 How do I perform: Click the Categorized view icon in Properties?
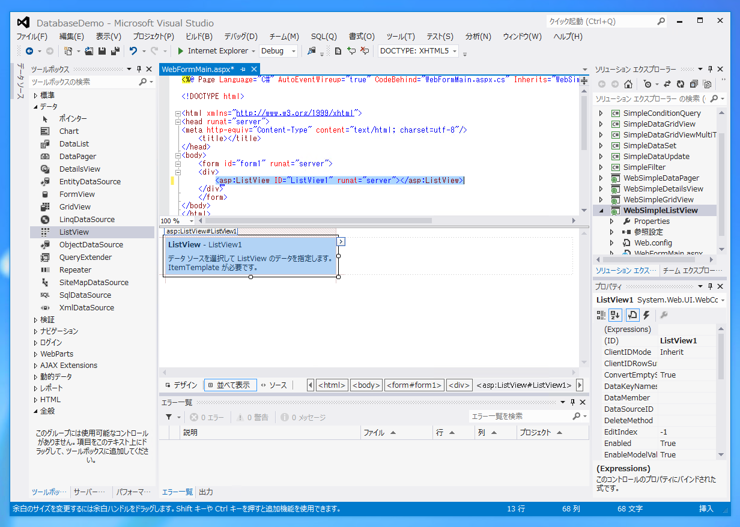pyautogui.click(x=601, y=315)
